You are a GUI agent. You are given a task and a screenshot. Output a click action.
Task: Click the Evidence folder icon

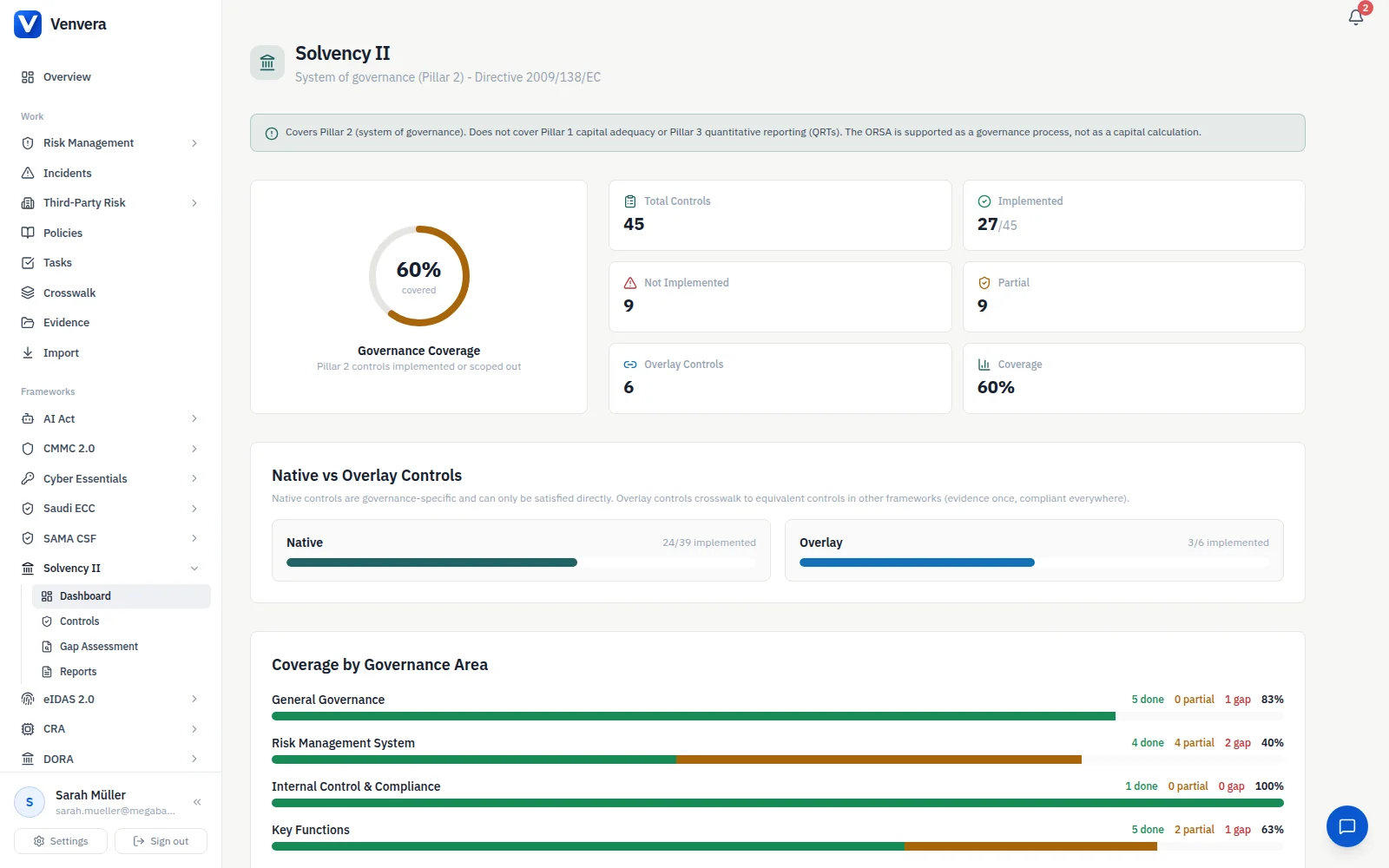coord(28,323)
